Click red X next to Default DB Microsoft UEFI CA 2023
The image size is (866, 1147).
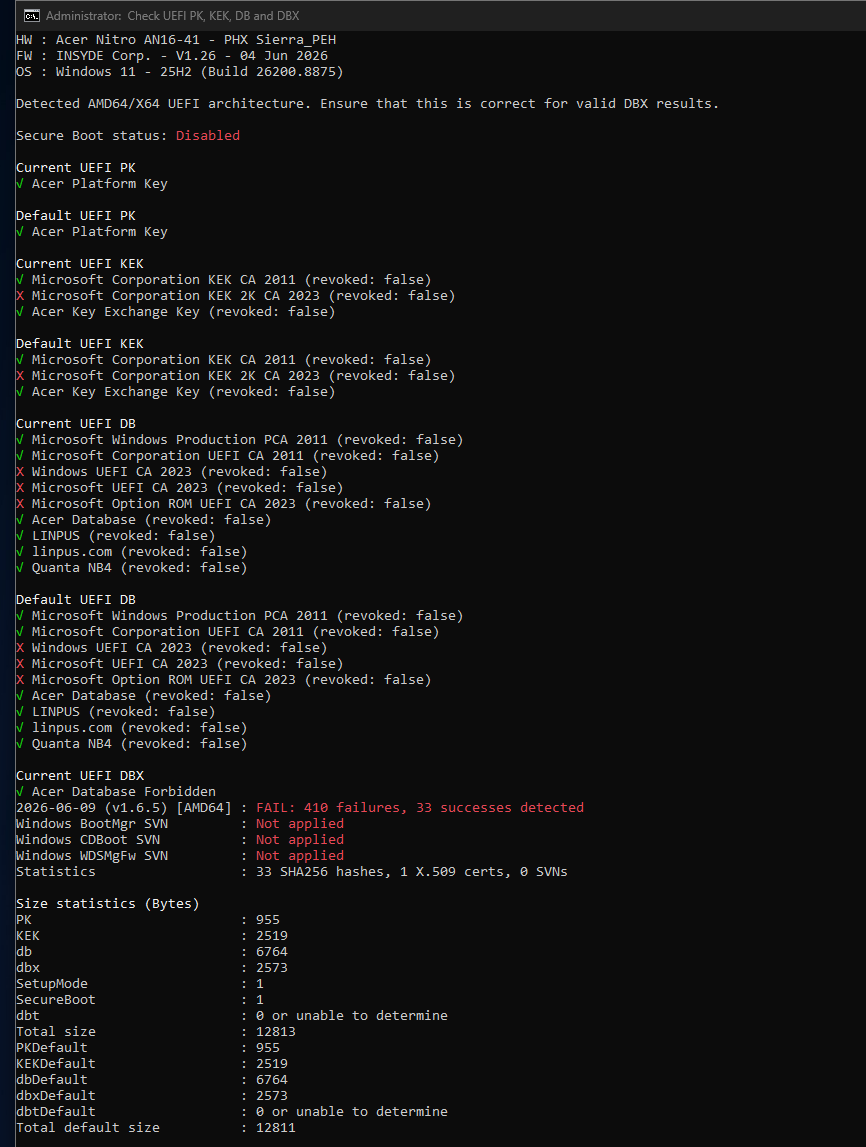pyautogui.click(x=20, y=663)
